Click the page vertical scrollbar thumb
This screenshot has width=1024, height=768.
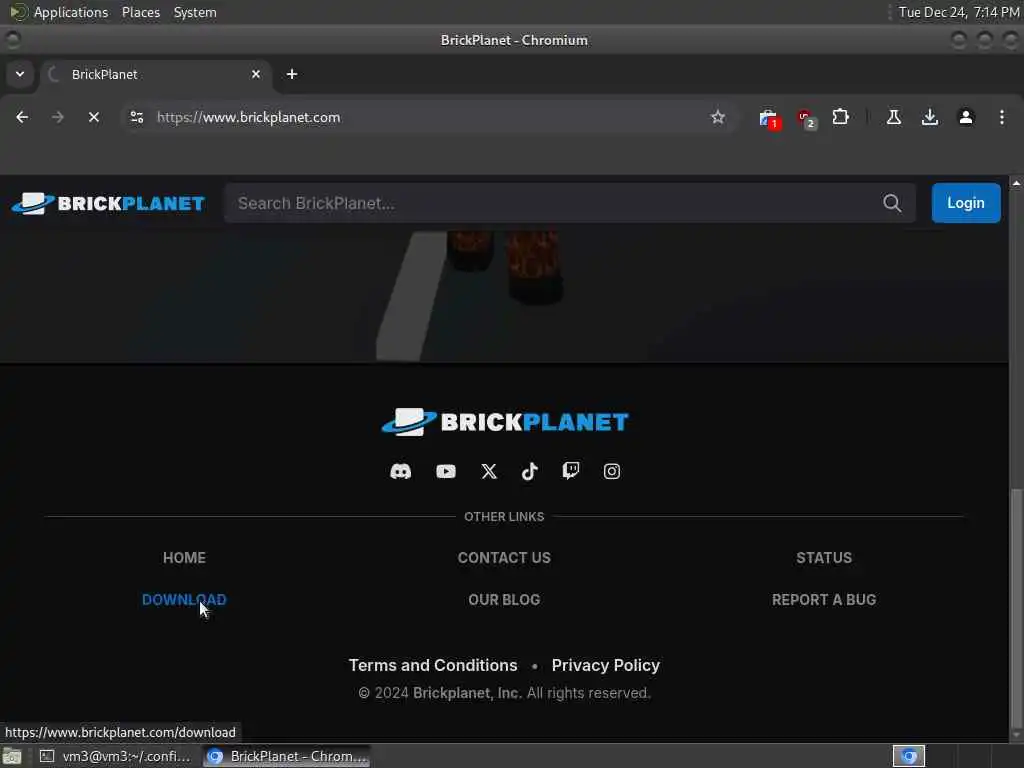1016,607
